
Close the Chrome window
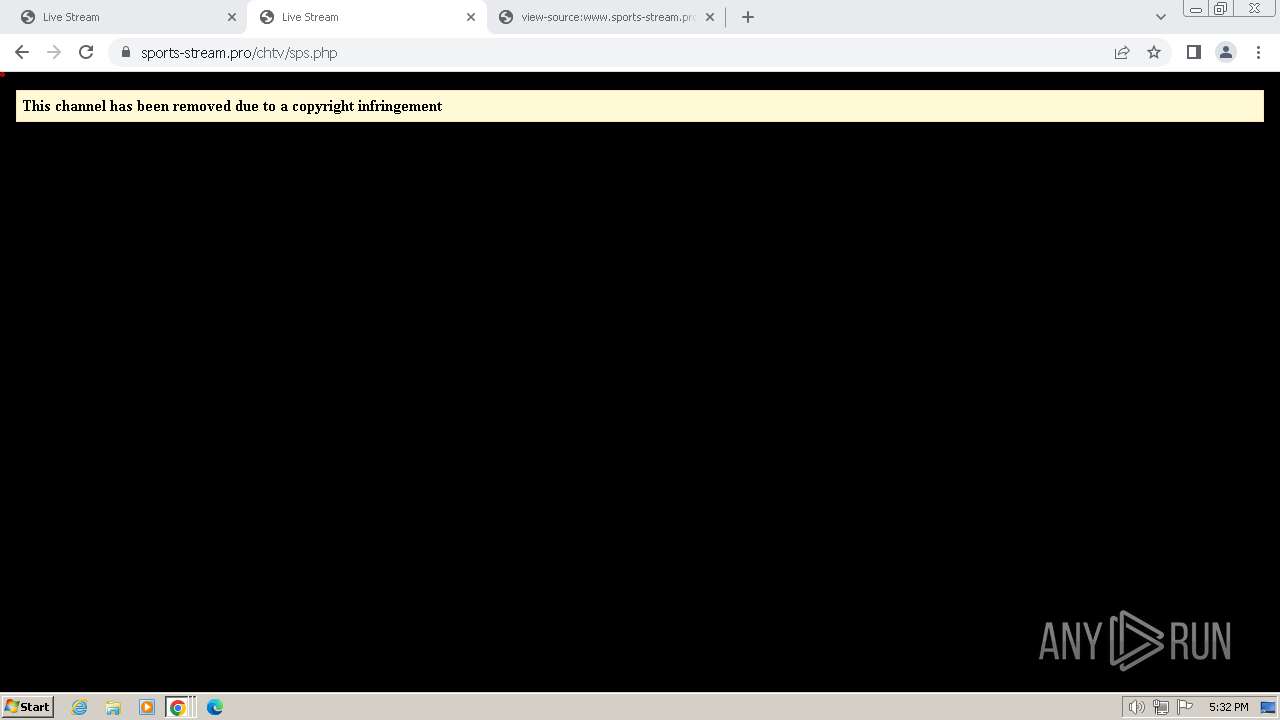click(1254, 9)
